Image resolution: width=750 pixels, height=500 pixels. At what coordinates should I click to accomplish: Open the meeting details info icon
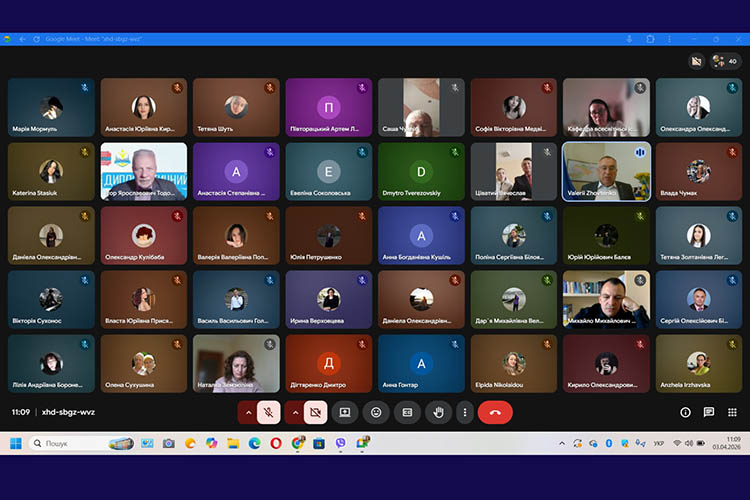(x=686, y=411)
